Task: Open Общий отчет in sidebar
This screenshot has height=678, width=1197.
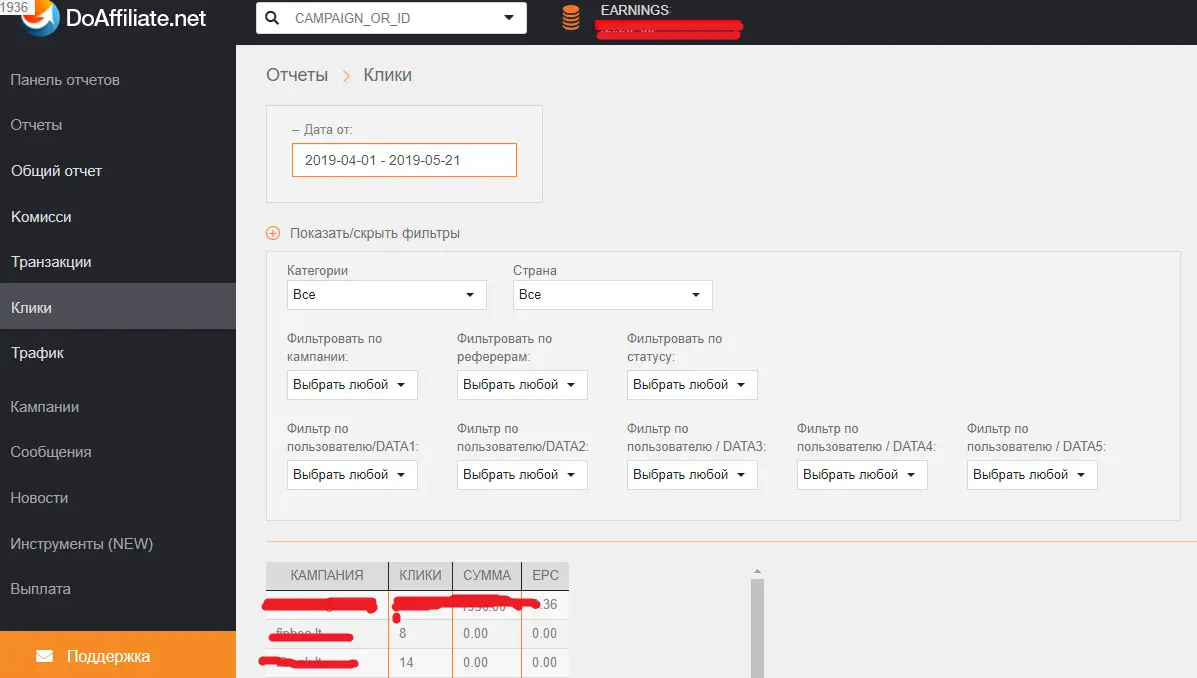Action: click(x=56, y=170)
